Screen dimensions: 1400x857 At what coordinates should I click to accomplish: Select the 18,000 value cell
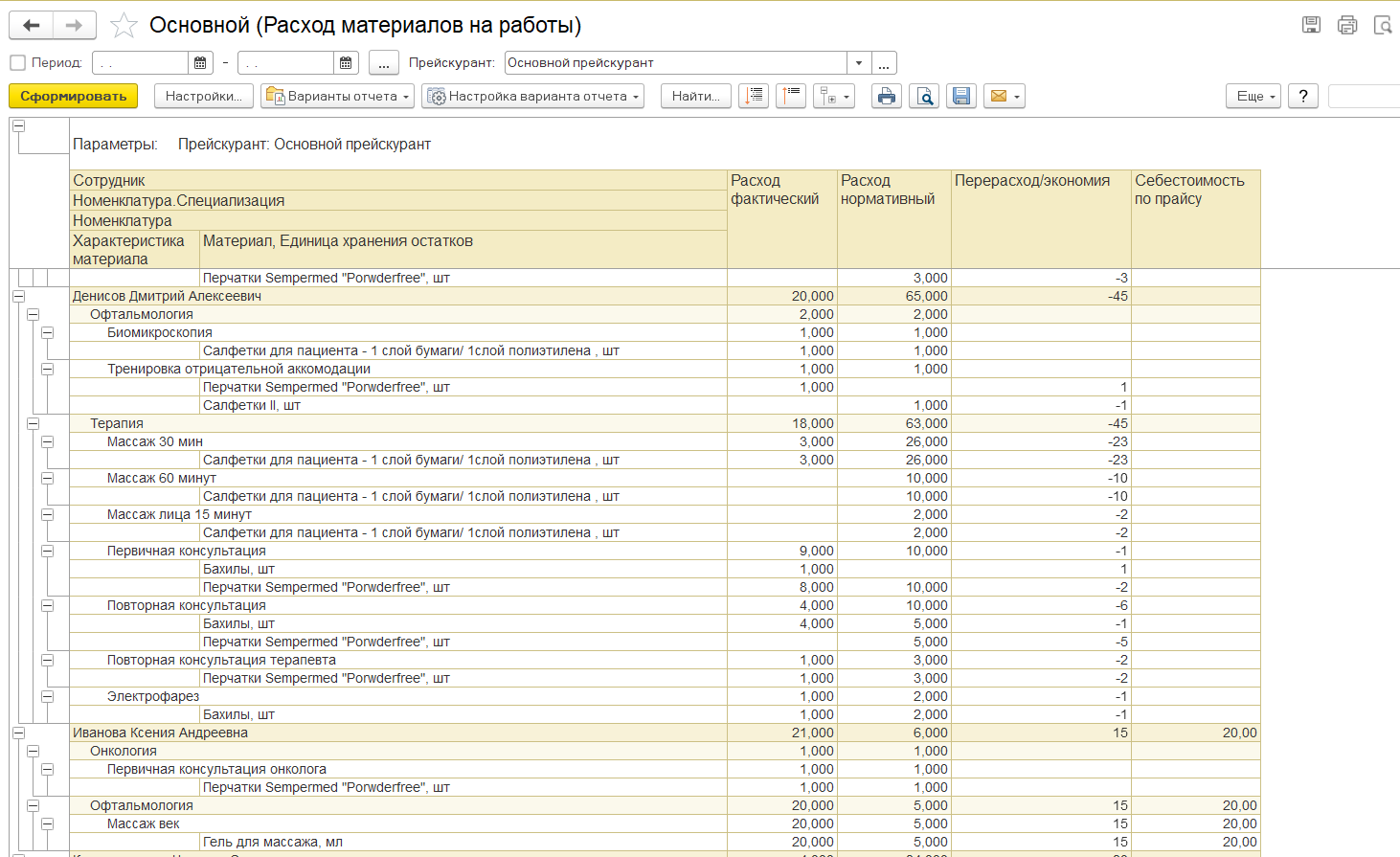click(782, 423)
